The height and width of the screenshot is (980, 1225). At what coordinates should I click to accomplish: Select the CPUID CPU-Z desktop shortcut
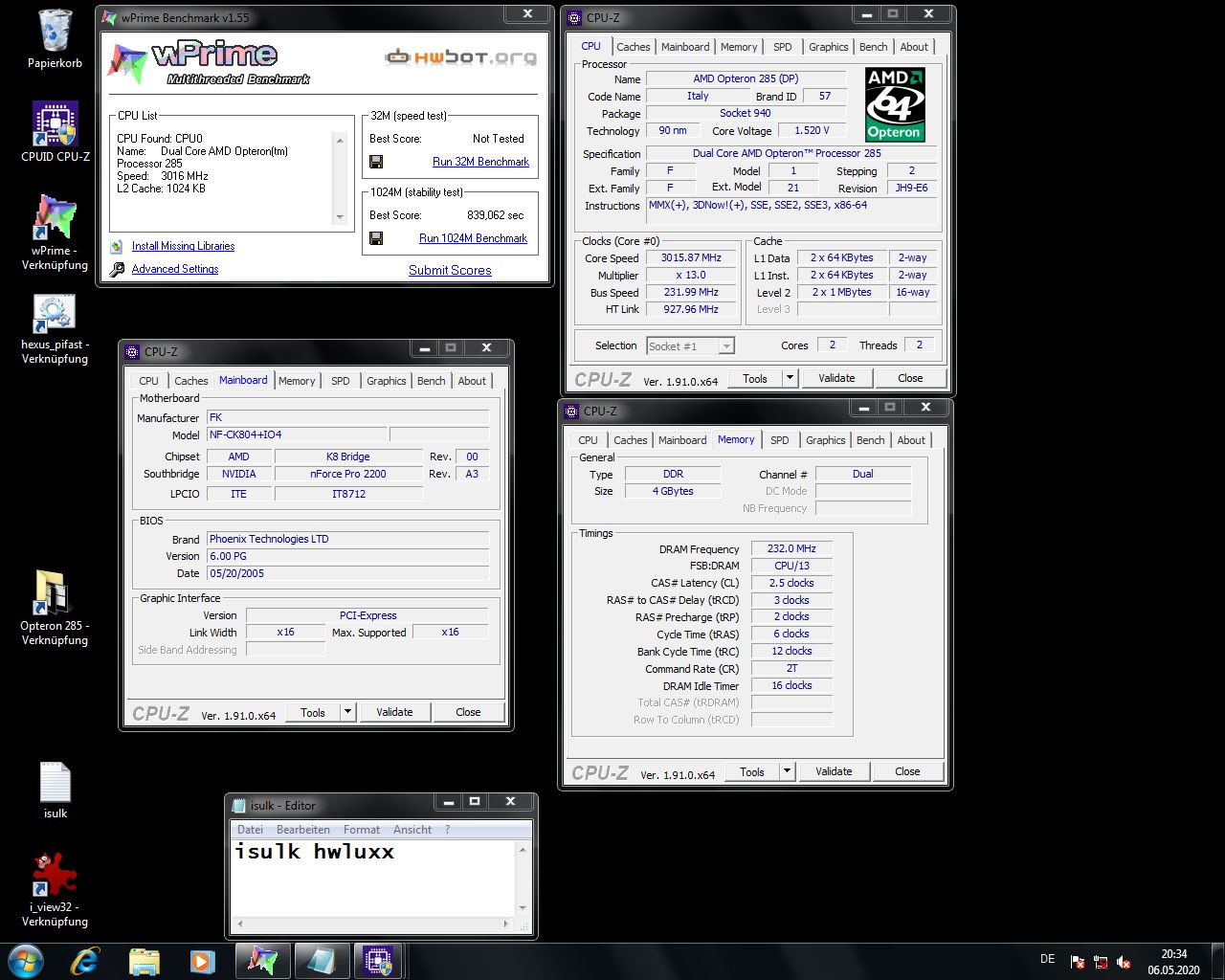[55, 132]
